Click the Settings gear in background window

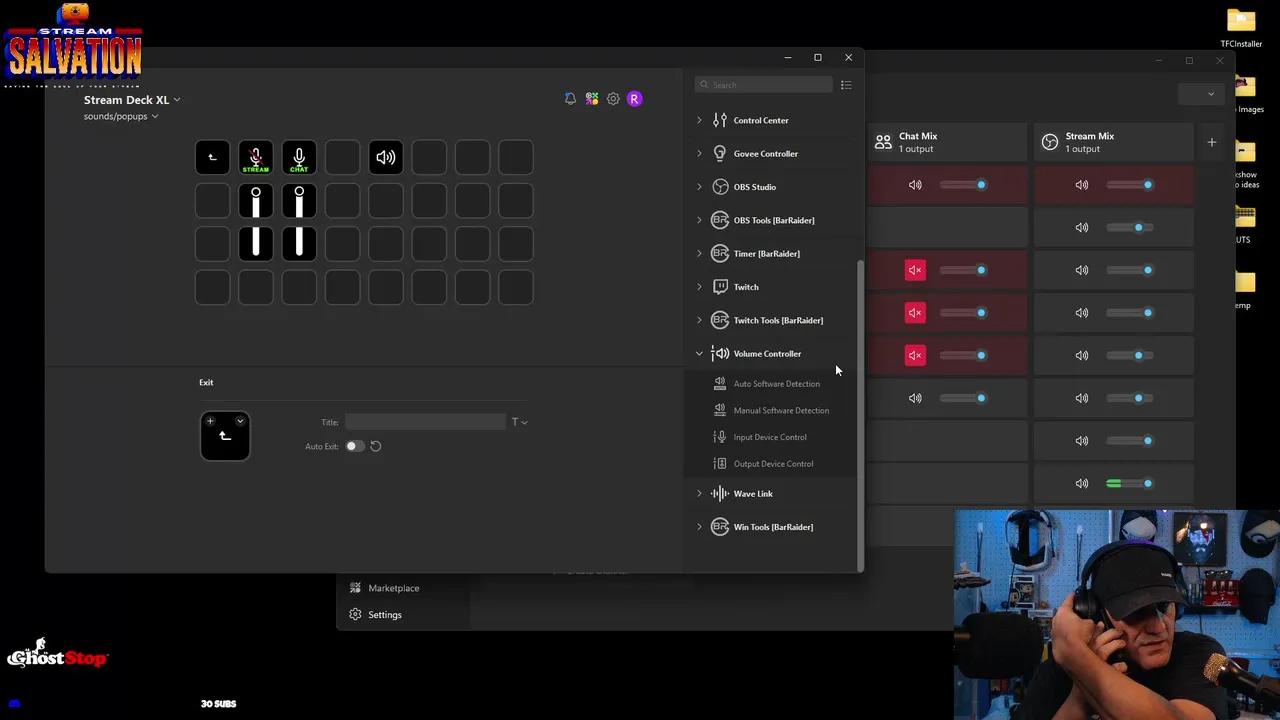coord(355,615)
